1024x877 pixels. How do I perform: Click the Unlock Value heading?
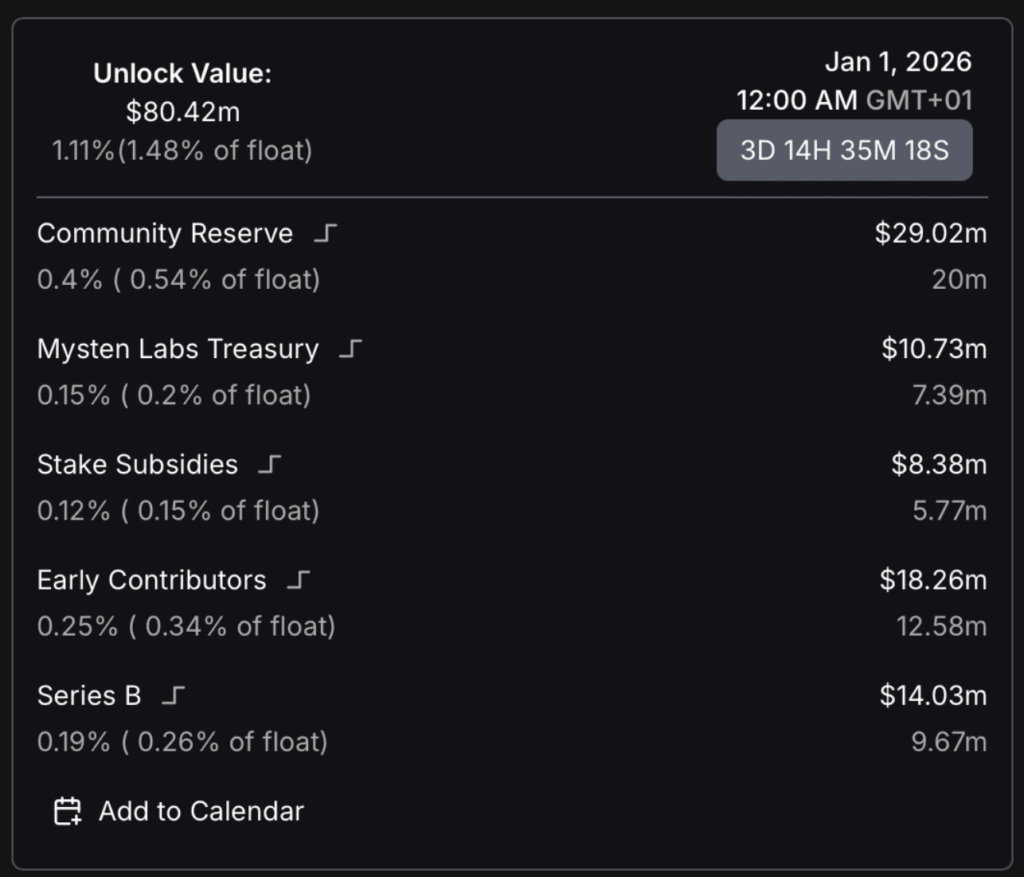(x=182, y=73)
